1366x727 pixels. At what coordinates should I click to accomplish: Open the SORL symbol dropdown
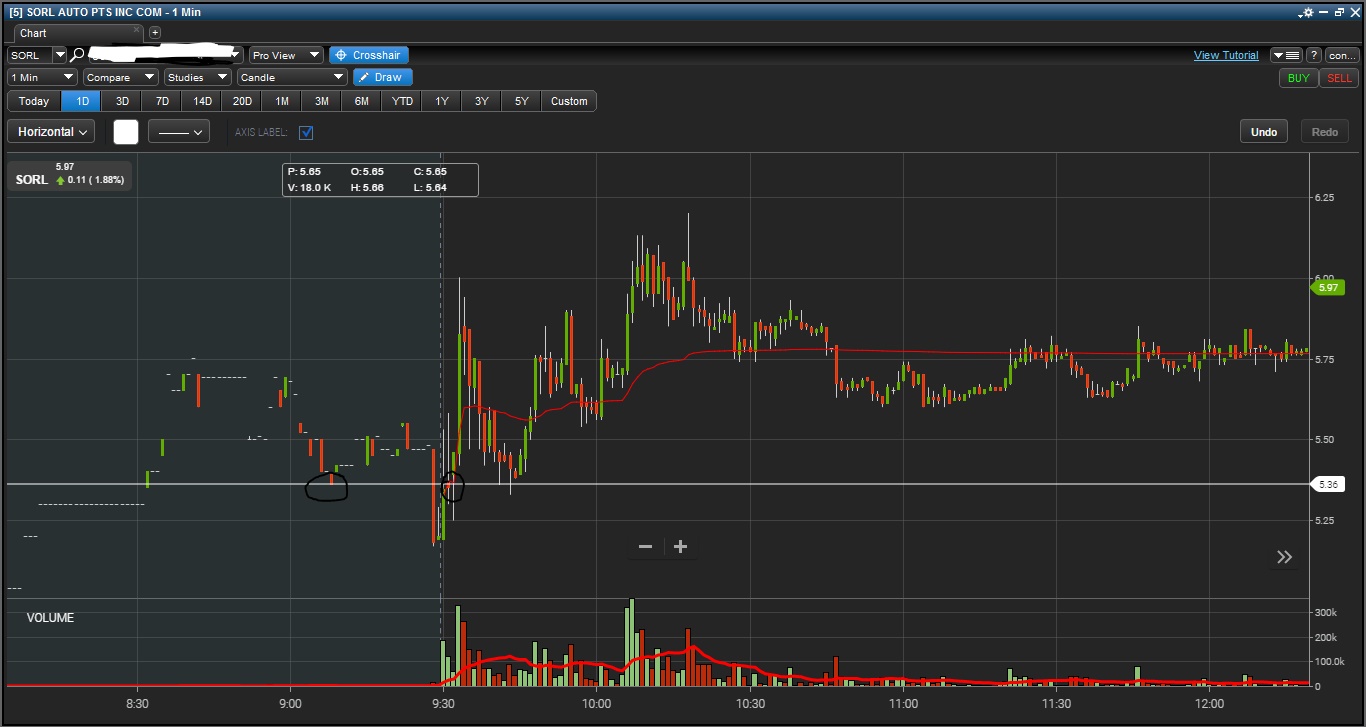59,55
